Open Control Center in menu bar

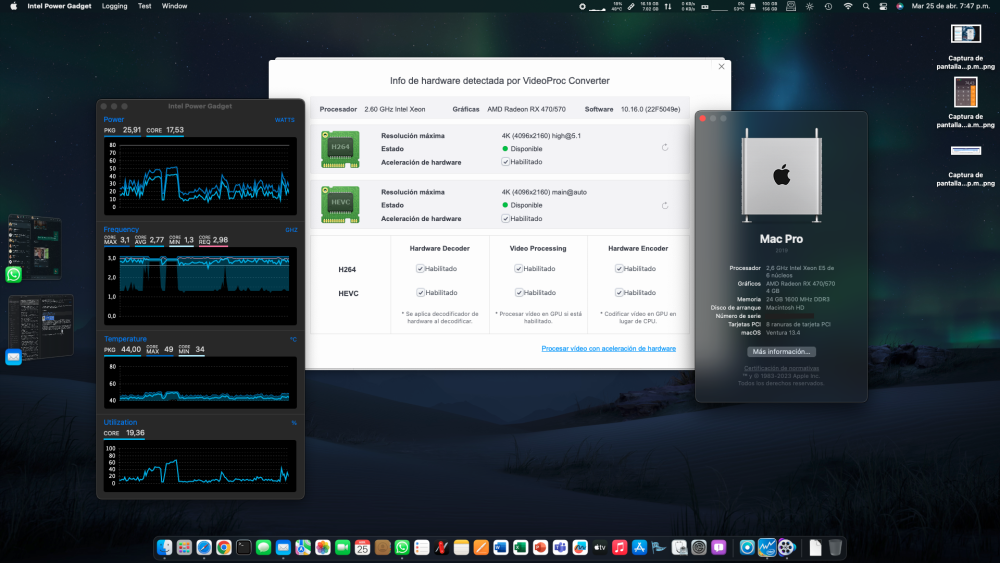[x=883, y=6]
